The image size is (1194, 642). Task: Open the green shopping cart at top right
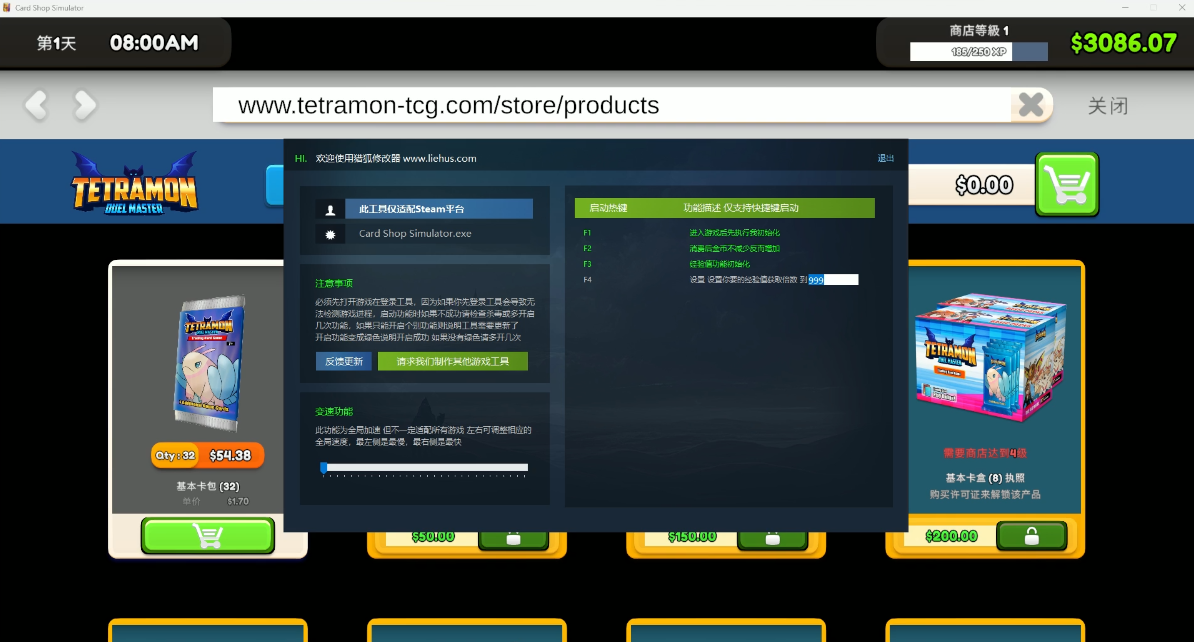pos(1067,184)
